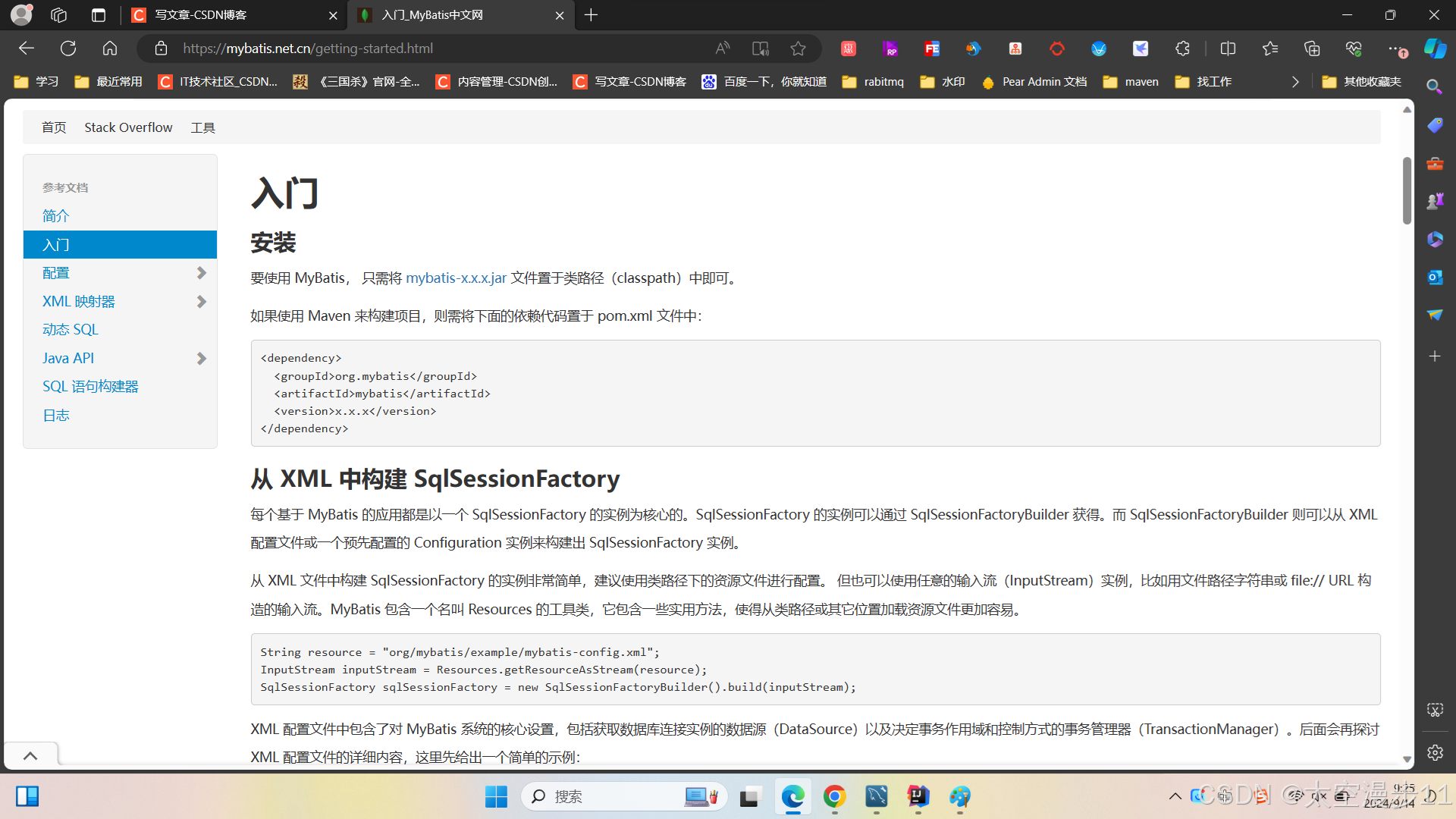Expand the XML 映射器 sidebar section
1456x819 pixels.
pos(200,301)
